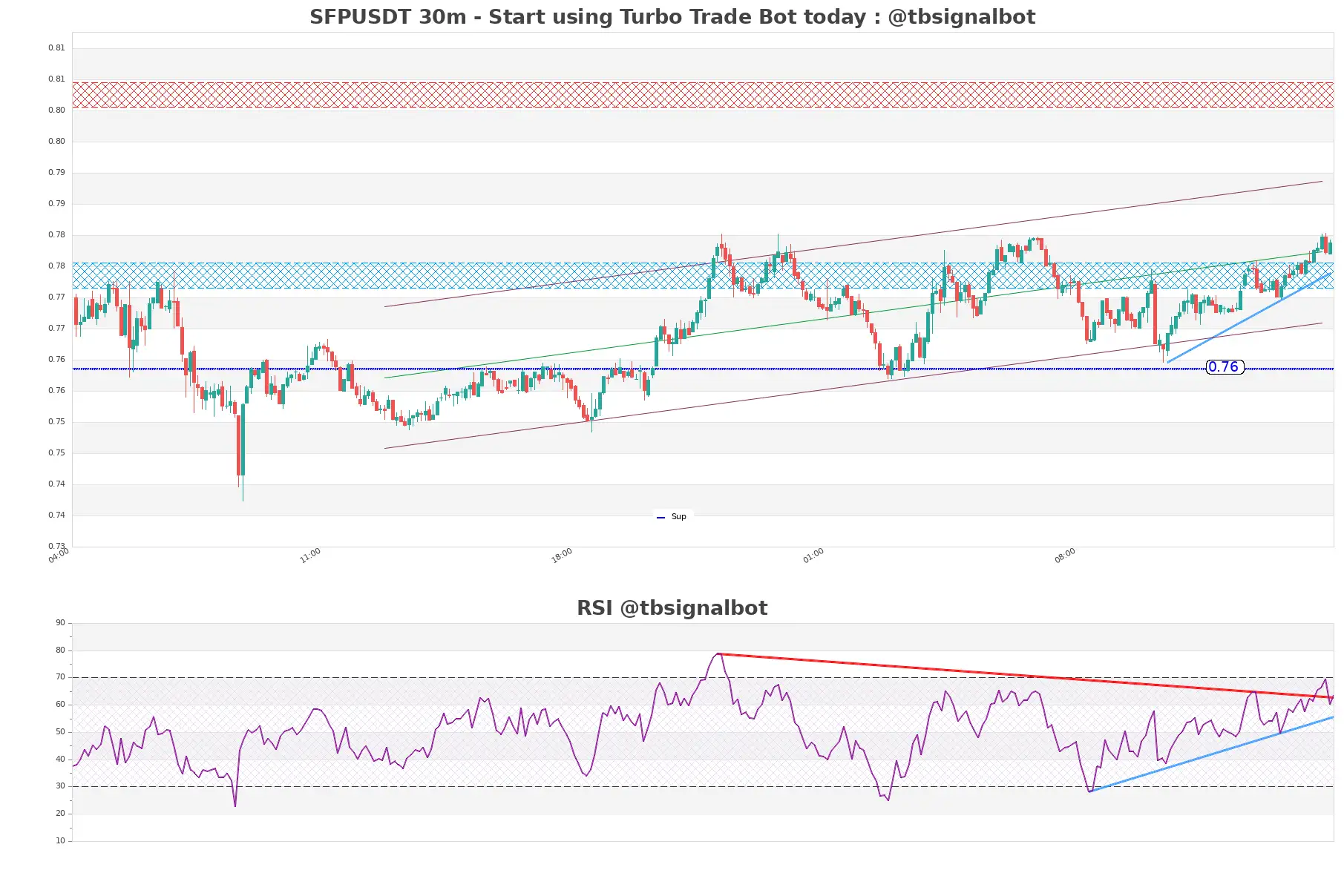This screenshot has width=1344, height=896.
Task: Click the Sup legend line marker
Action: 660,517
